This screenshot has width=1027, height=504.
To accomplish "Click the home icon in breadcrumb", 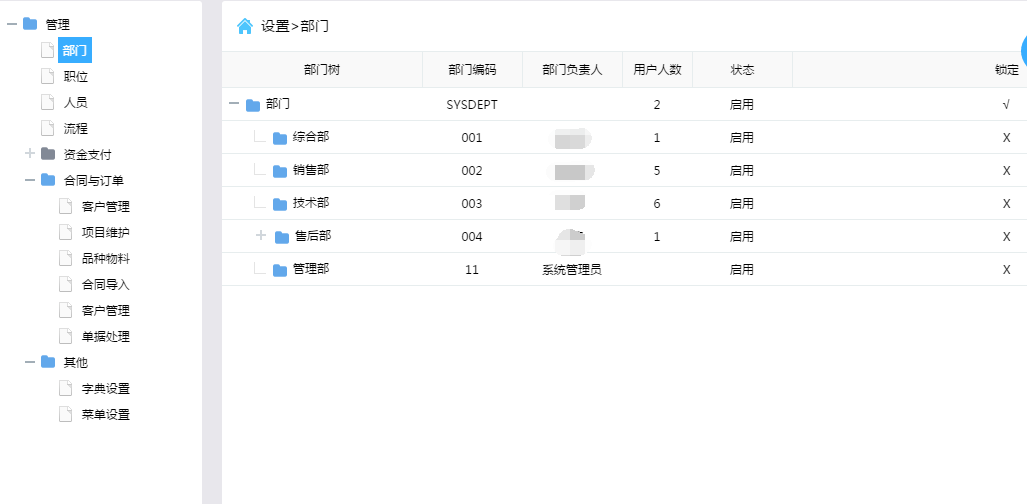I will tap(244, 26).
